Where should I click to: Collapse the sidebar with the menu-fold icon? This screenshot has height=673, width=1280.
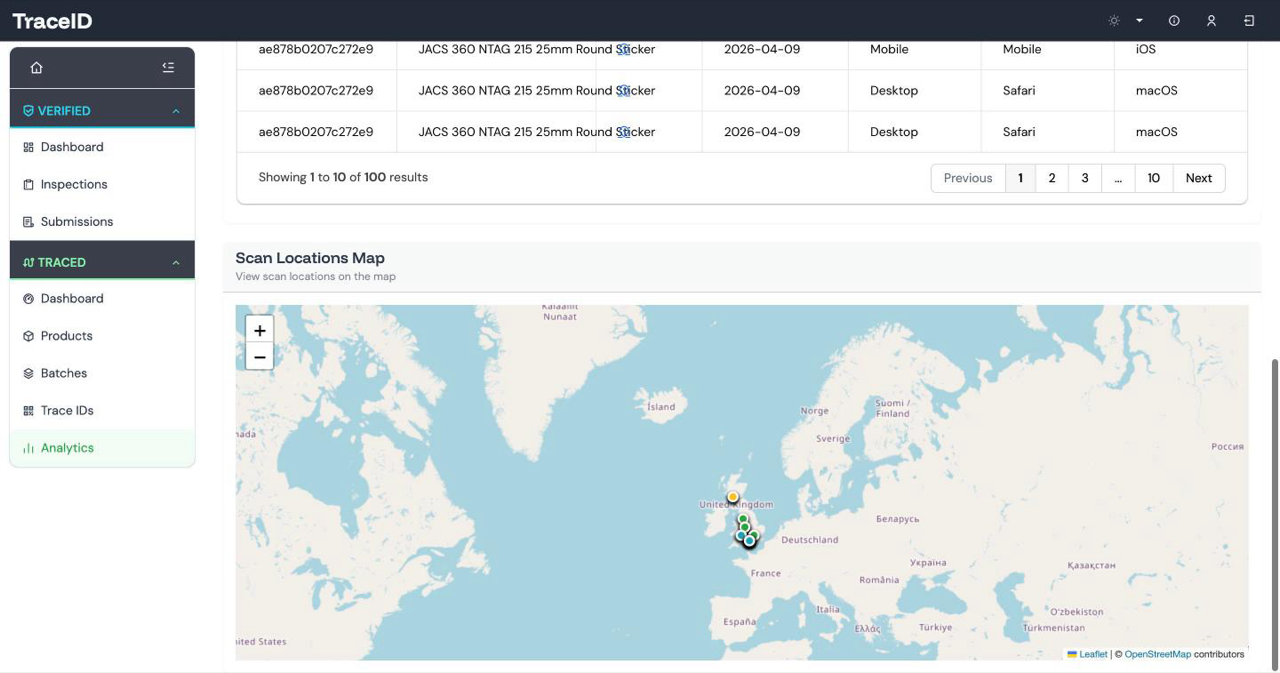pos(168,68)
